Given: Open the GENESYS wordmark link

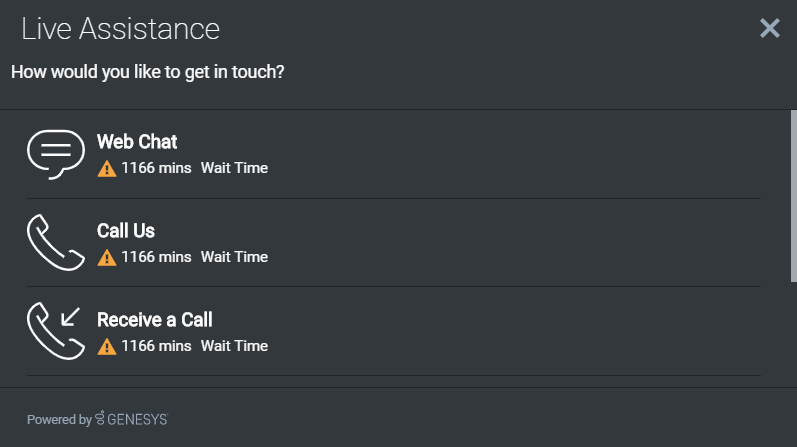Looking at the screenshot, I should point(138,420).
